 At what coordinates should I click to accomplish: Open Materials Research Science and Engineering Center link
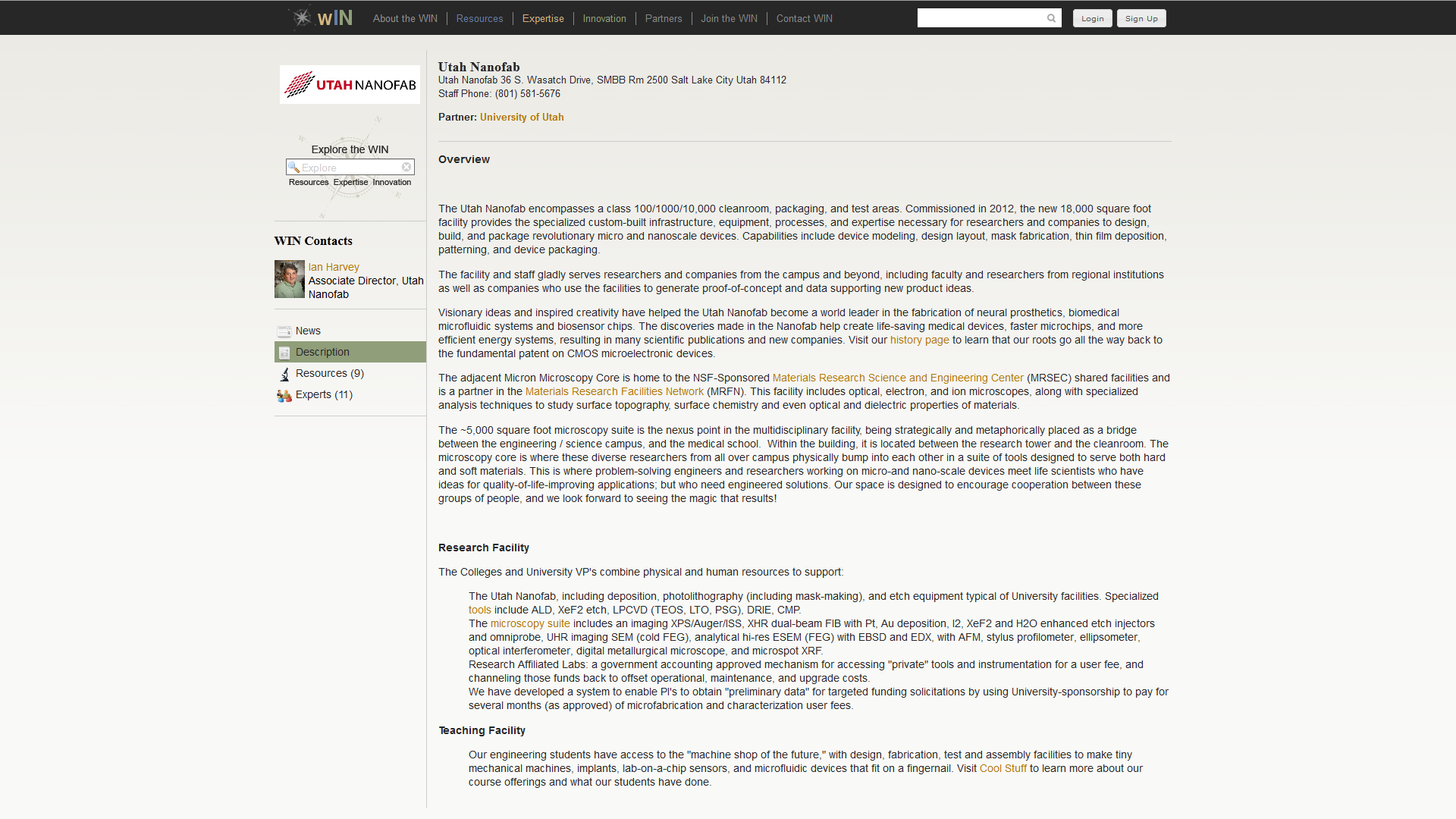[898, 378]
